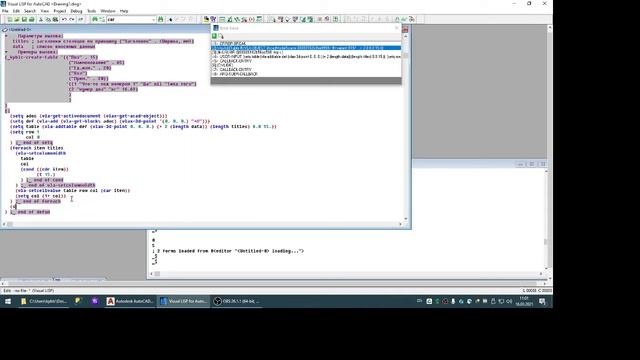Open the View menu
The width and height of the screenshot is (640, 360).
point(44,11)
